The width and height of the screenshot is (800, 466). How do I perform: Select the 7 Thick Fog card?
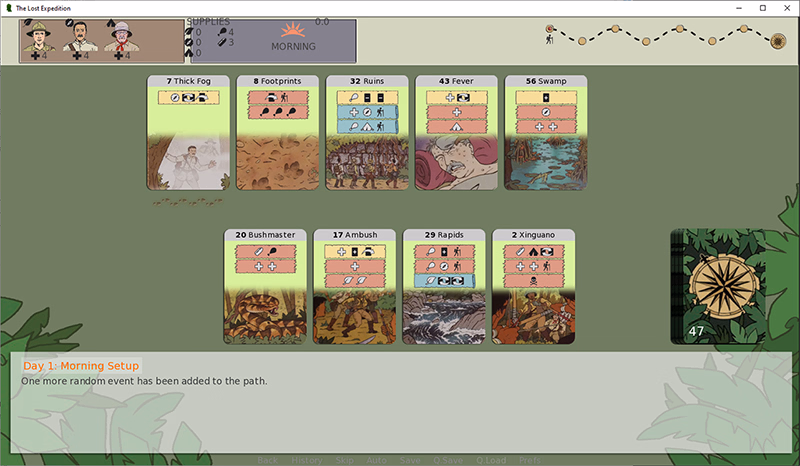188,133
